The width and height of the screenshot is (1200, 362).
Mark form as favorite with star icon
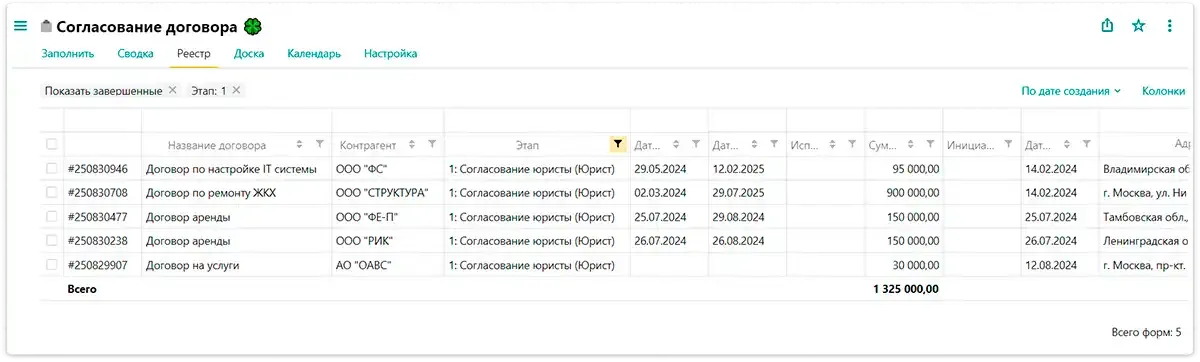[1138, 26]
